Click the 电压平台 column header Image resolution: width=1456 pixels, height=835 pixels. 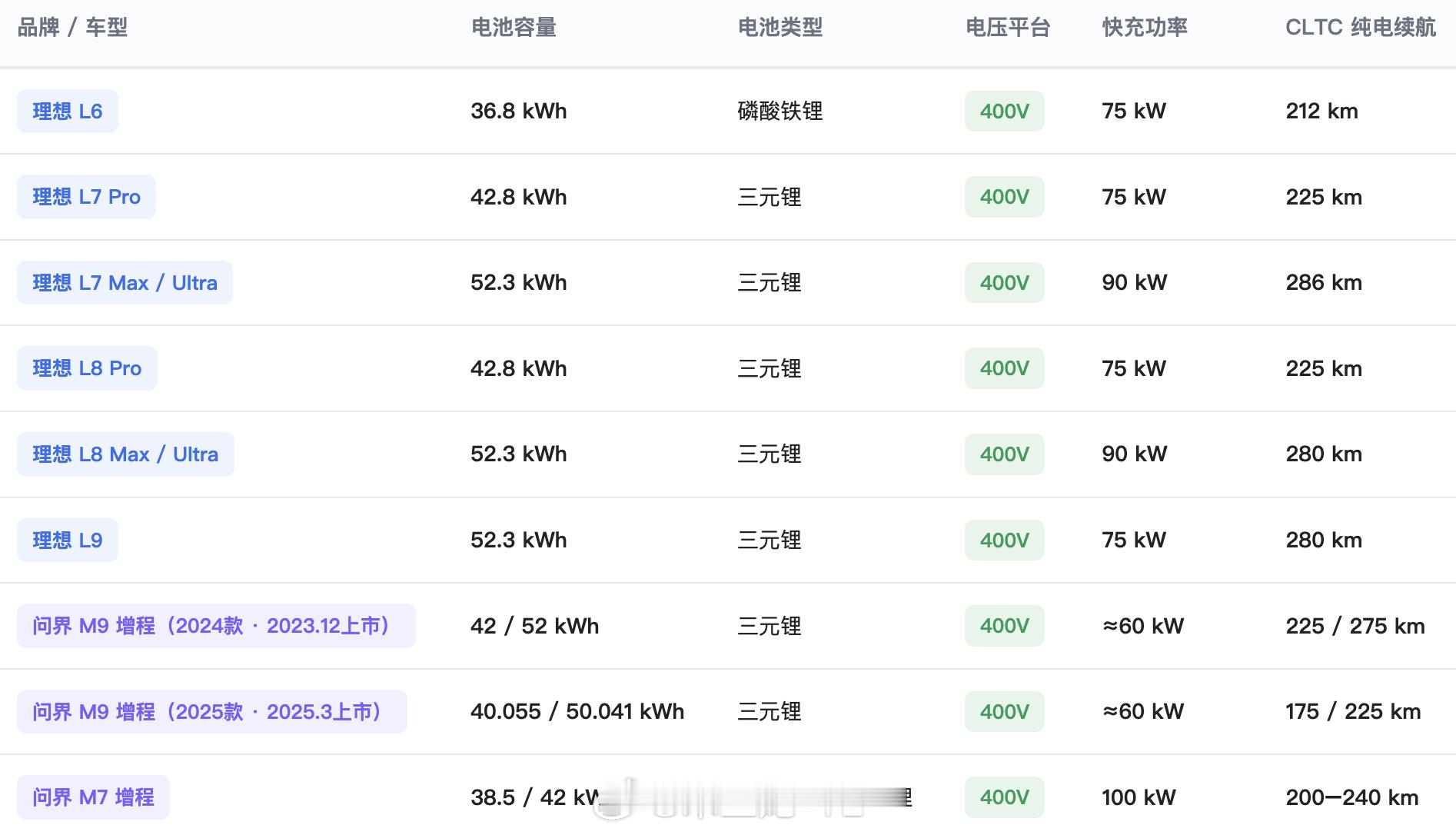tap(1008, 28)
